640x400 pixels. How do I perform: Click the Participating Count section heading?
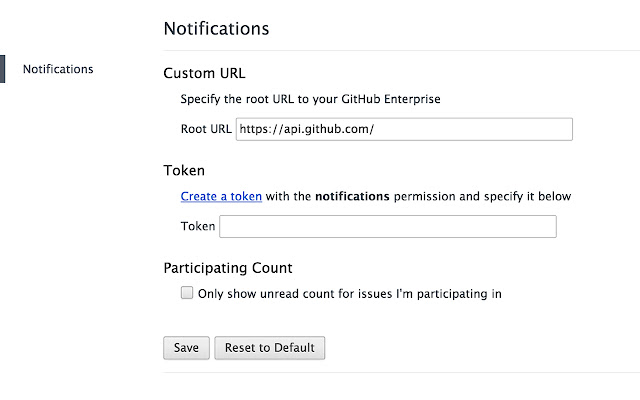pyautogui.click(x=228, y=268)
